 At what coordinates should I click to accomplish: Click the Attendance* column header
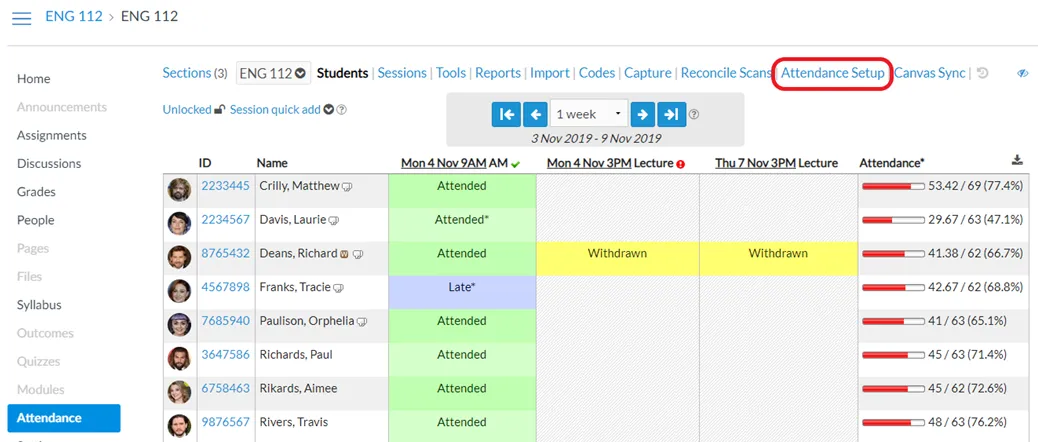891,163
